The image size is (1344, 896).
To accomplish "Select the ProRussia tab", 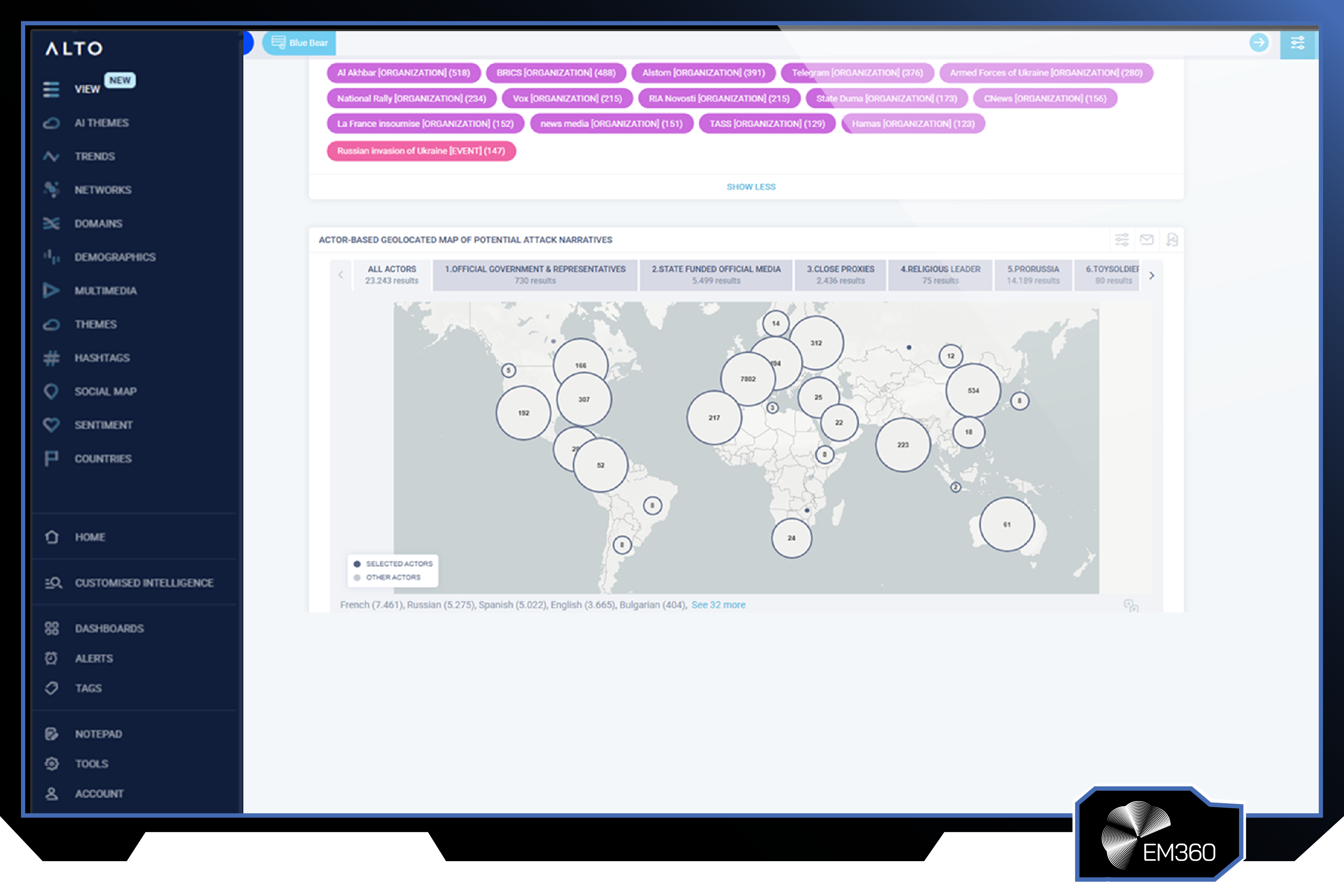I will (x=1033, y=275).
